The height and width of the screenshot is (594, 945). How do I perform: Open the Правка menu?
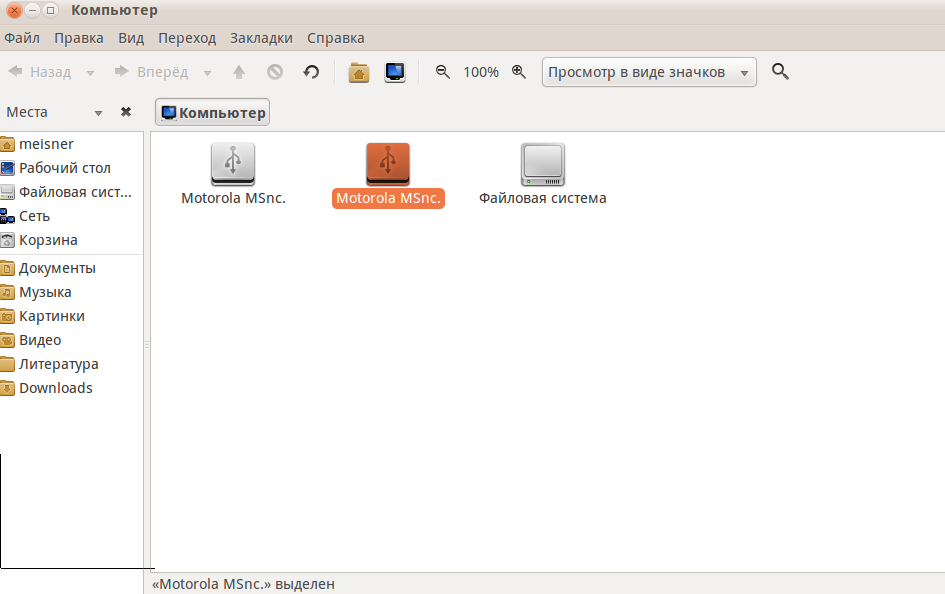pos(79,38)
